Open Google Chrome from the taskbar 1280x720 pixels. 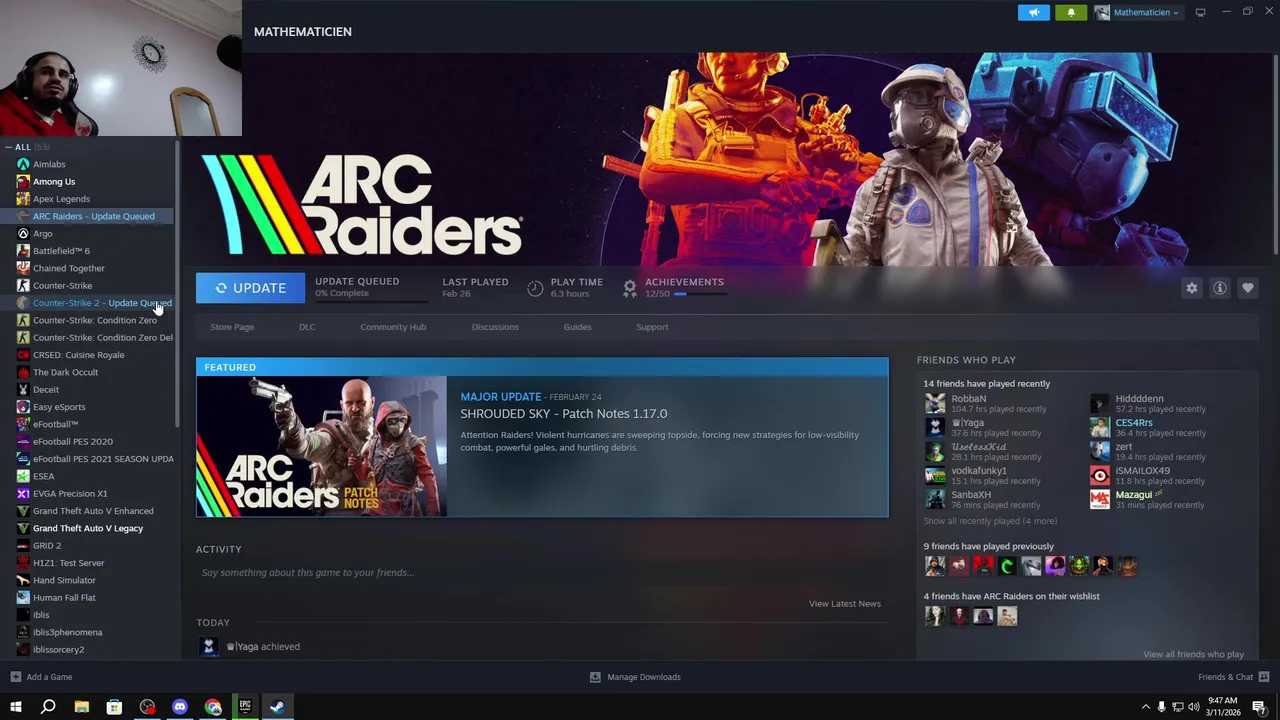[x=213, y=707]
